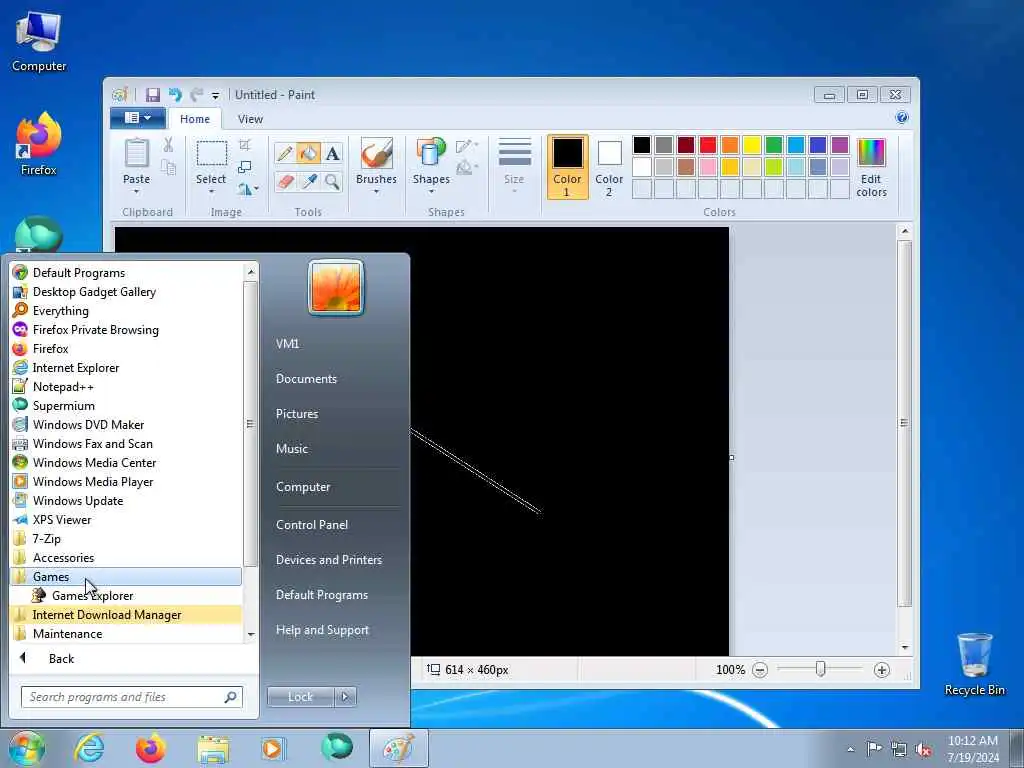Select the Eraser tool
The image size is (1024, 768).
[x=285, y=181]
